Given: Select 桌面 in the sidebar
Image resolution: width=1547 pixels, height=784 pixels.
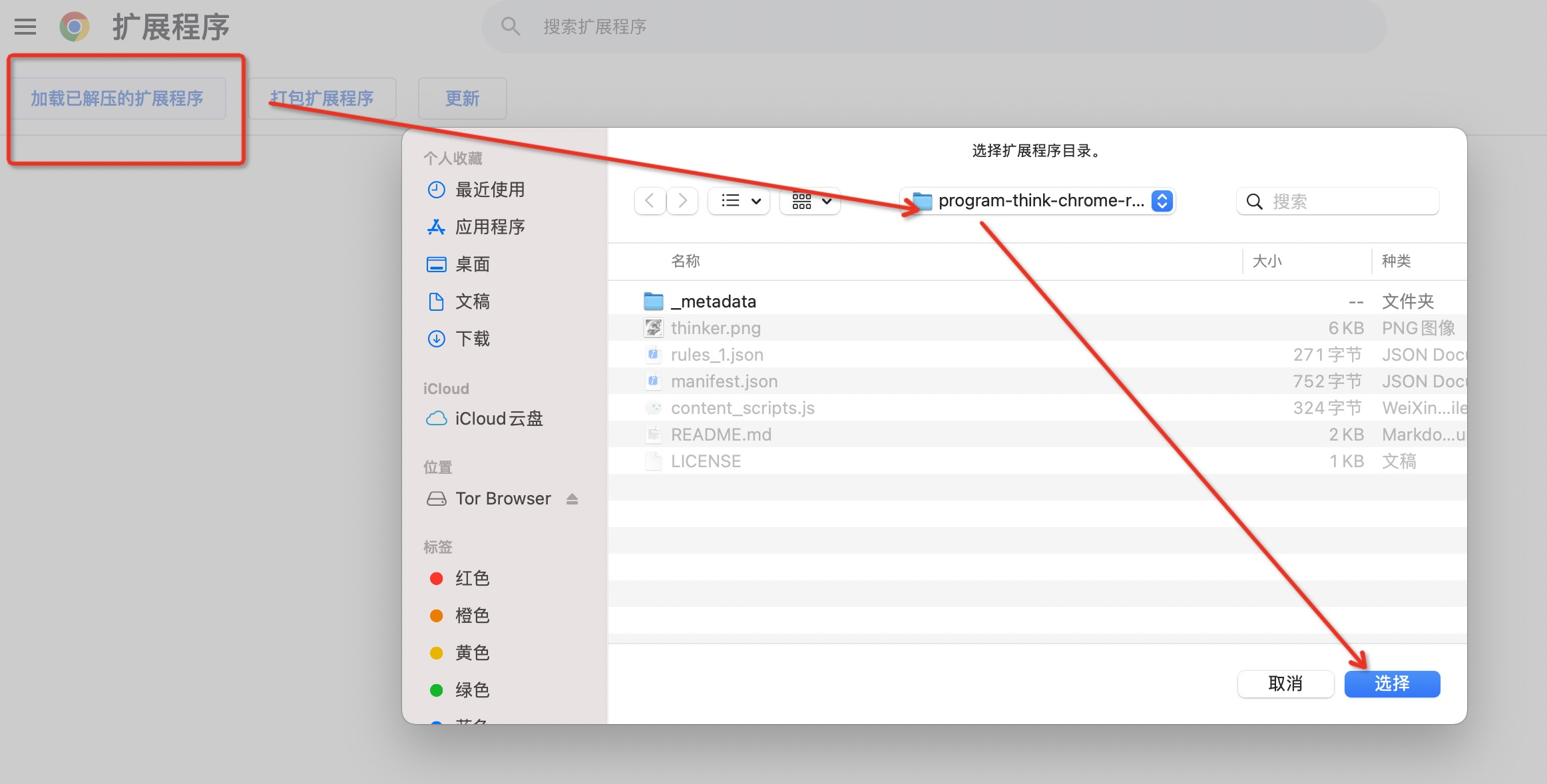Looking at the screenshot, I should [x=474, y=264].
